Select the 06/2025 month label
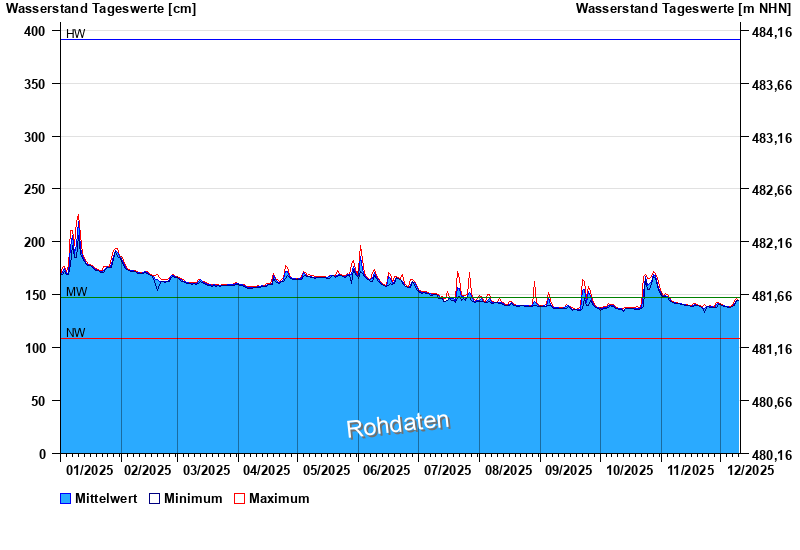800x550 pixels. pyautogui.click(x=387, y=469)
